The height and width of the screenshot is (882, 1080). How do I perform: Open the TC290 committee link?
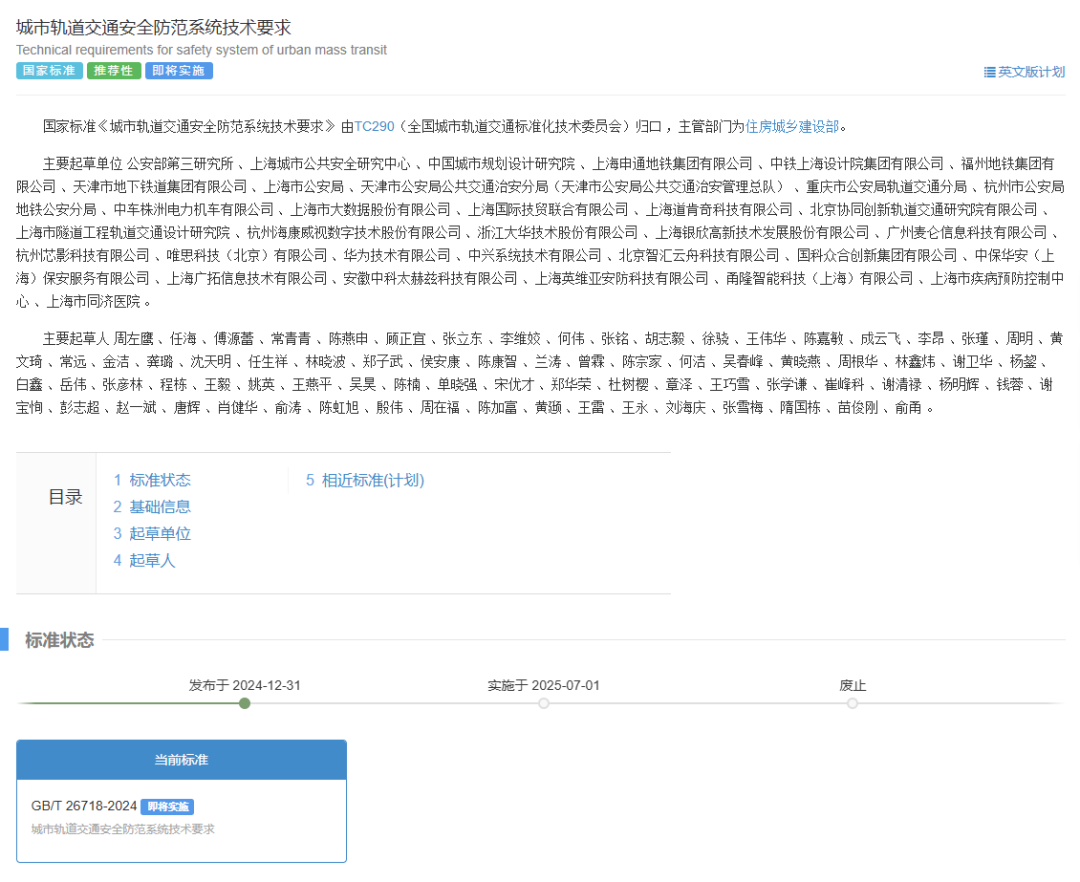374,126
